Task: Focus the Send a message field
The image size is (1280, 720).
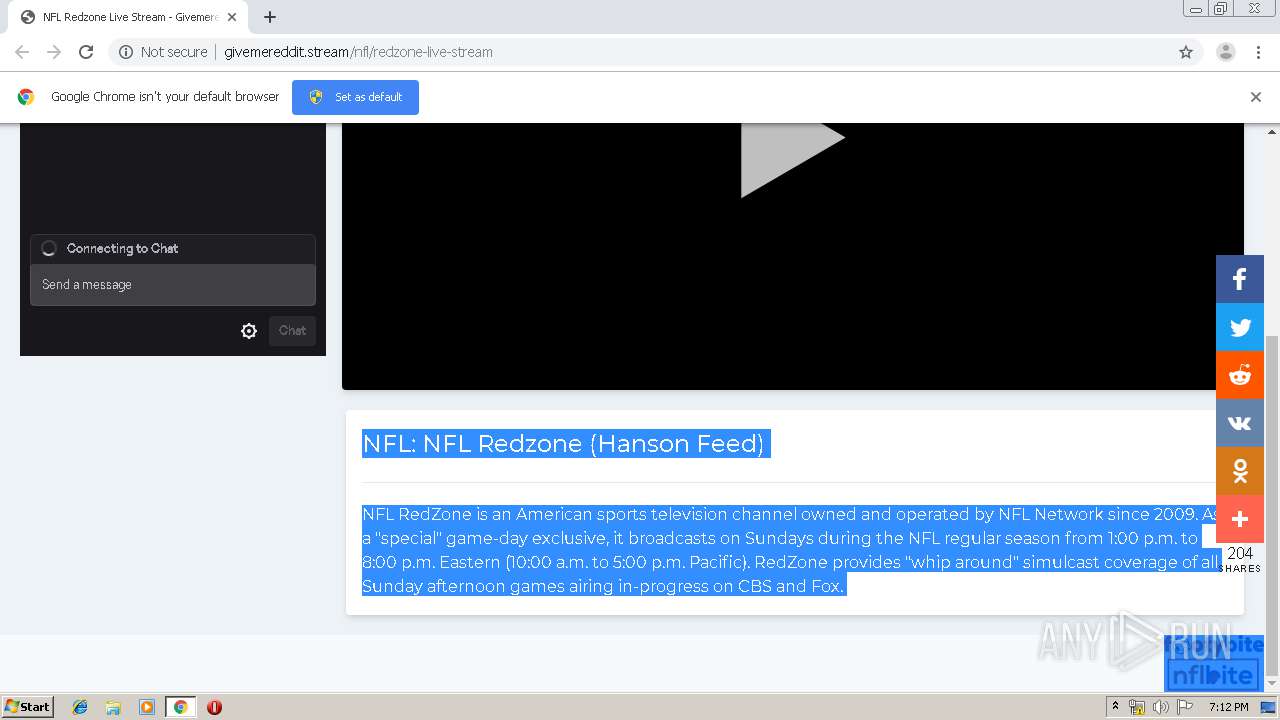Action: [173, 285]
